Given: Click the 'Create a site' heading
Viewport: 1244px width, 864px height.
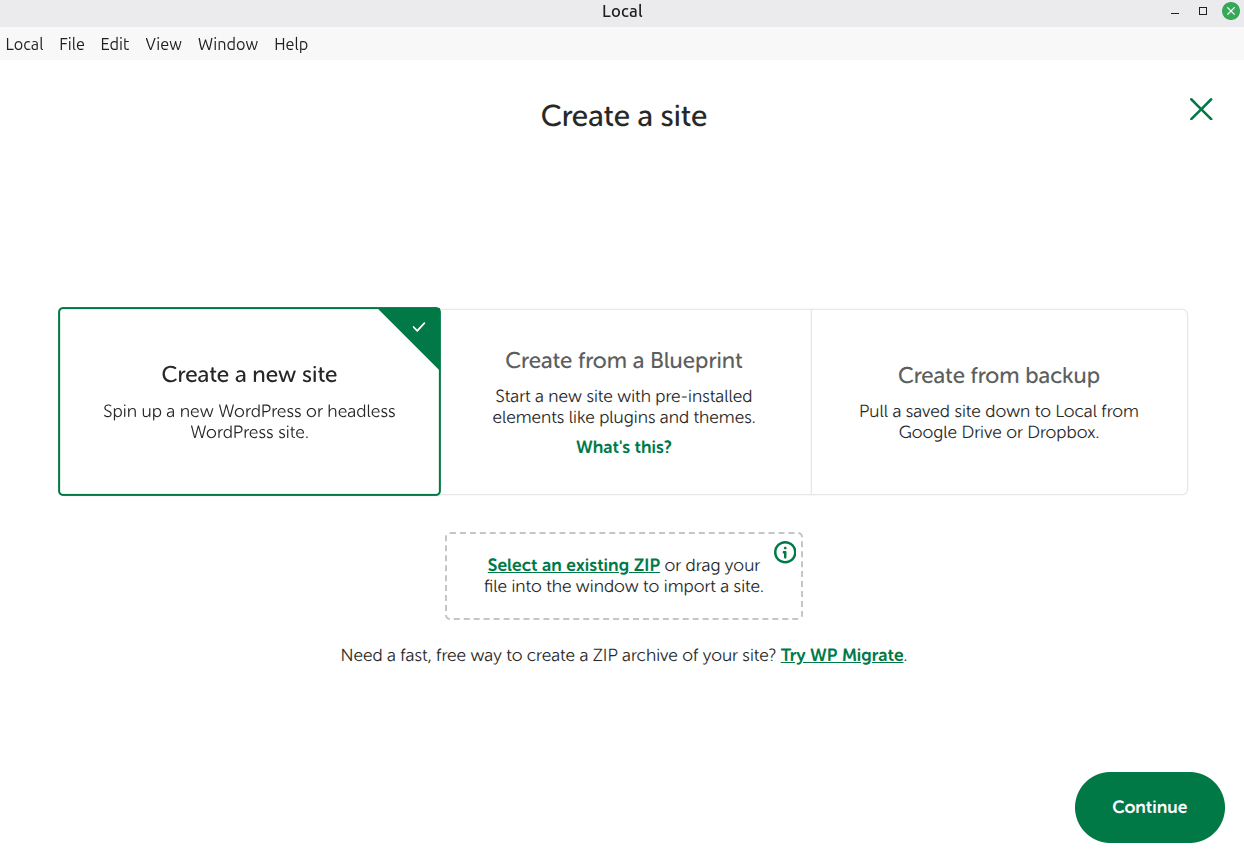Looking at the screenshot, I should pos(624,116).
